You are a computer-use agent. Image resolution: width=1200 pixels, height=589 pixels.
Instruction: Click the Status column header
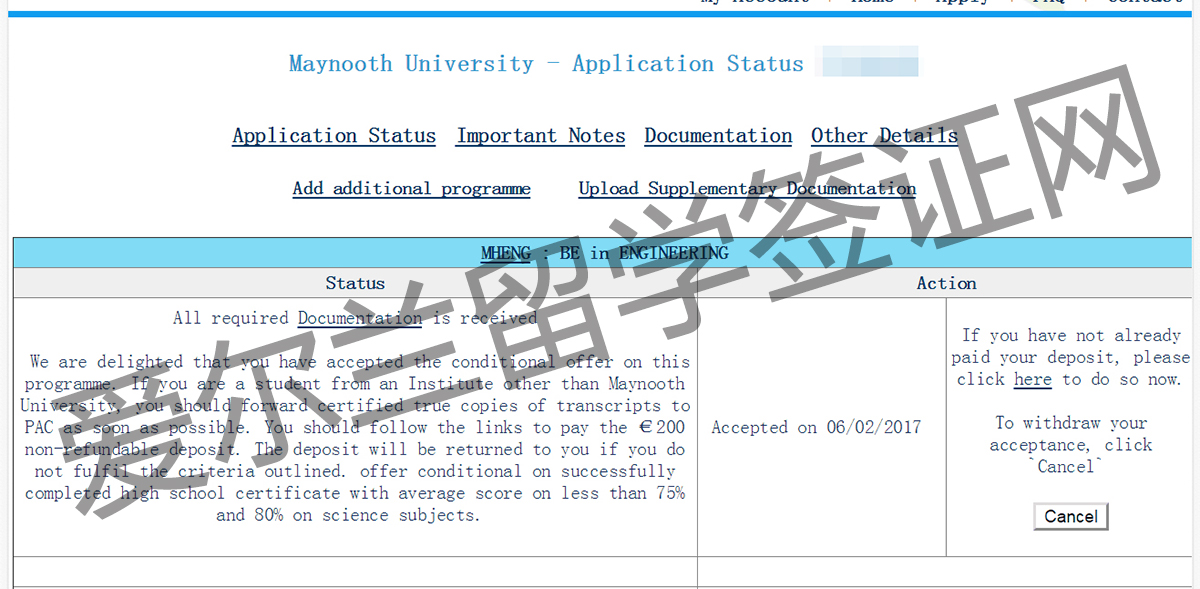(x=355, y=283)
